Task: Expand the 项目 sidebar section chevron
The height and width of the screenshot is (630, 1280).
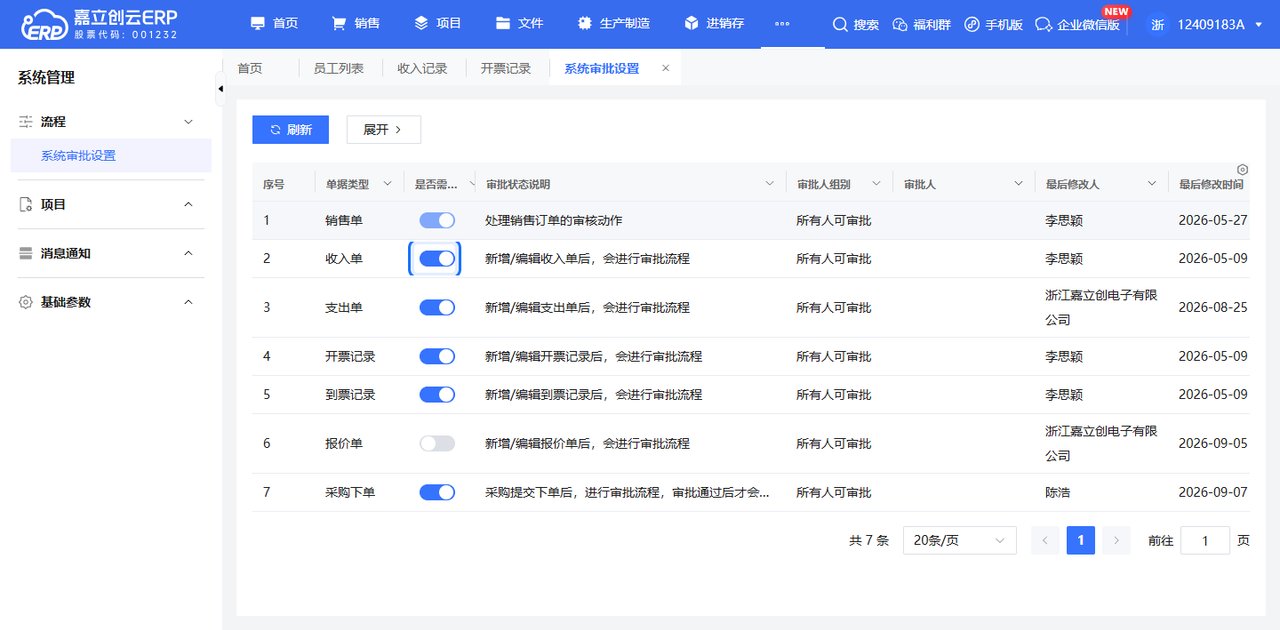Action: [188, 204]
